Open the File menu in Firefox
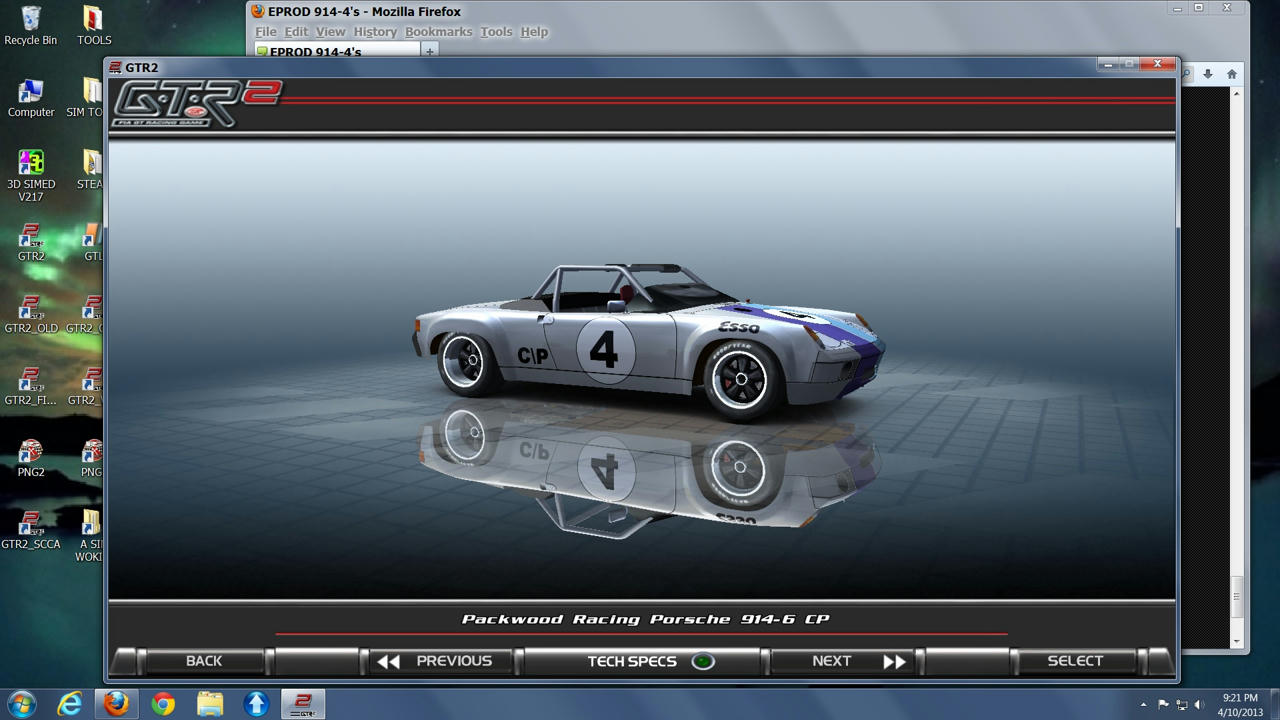The image size is (1280, 720). (265, 32)
